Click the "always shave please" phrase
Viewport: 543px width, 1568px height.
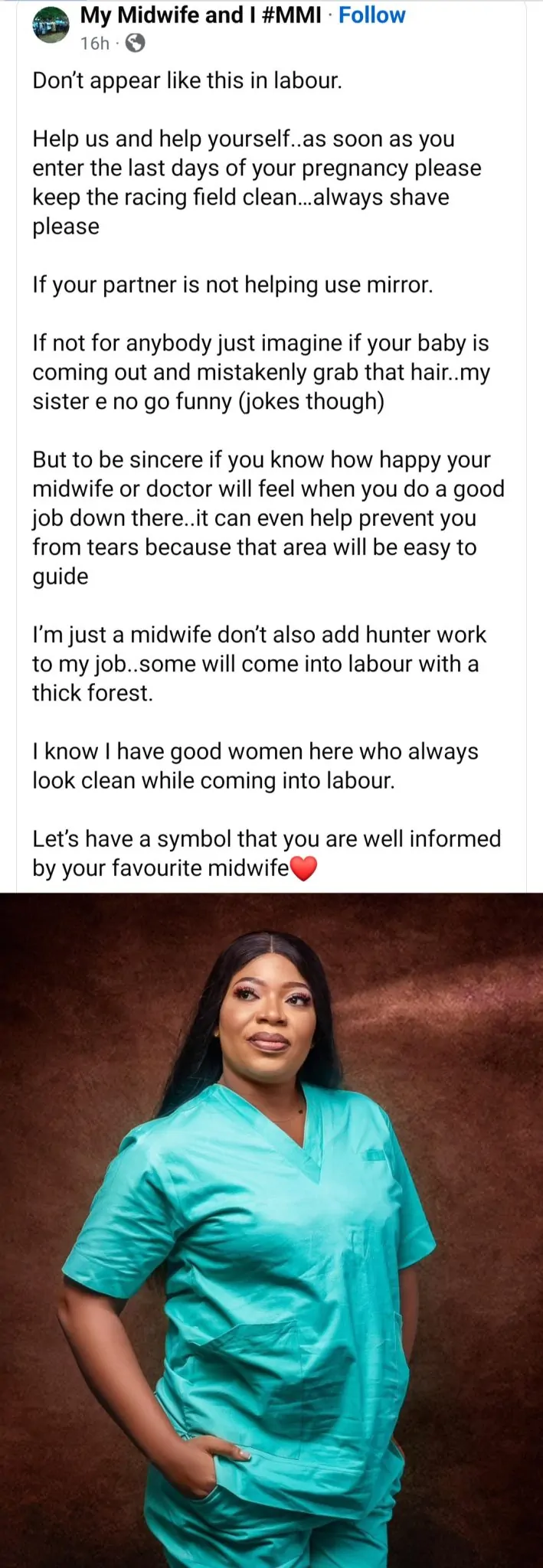240,212
